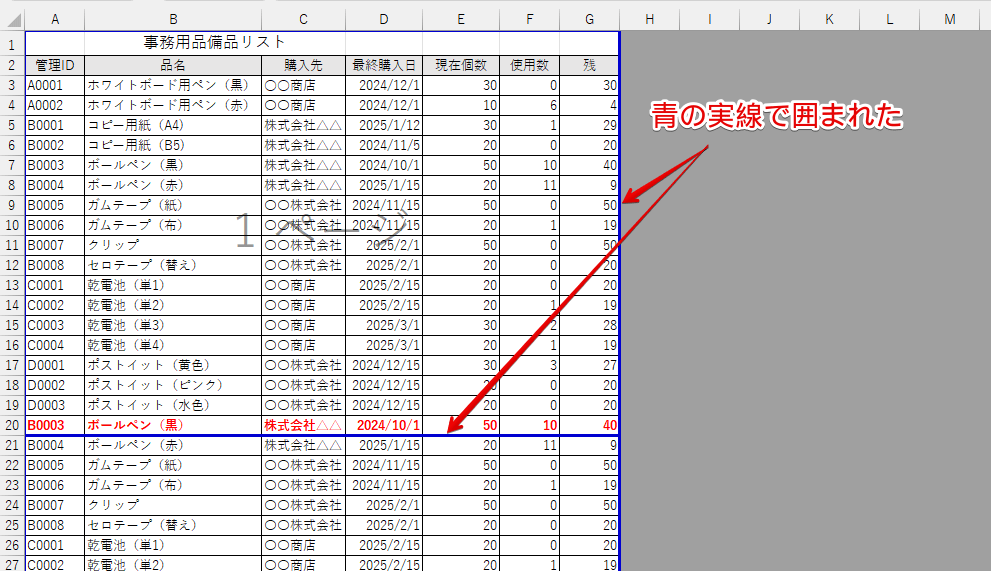Click クリップ cell in row 11
Screen dimensions: 991x571
173,245
